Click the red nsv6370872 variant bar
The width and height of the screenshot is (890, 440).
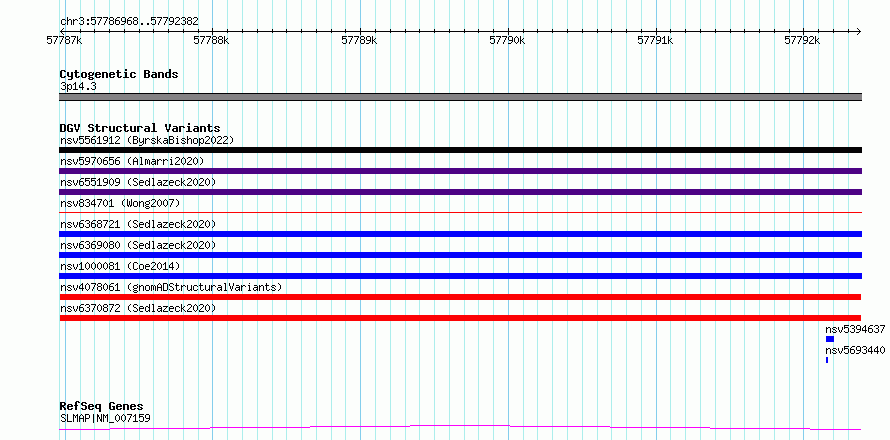point(460,318)
